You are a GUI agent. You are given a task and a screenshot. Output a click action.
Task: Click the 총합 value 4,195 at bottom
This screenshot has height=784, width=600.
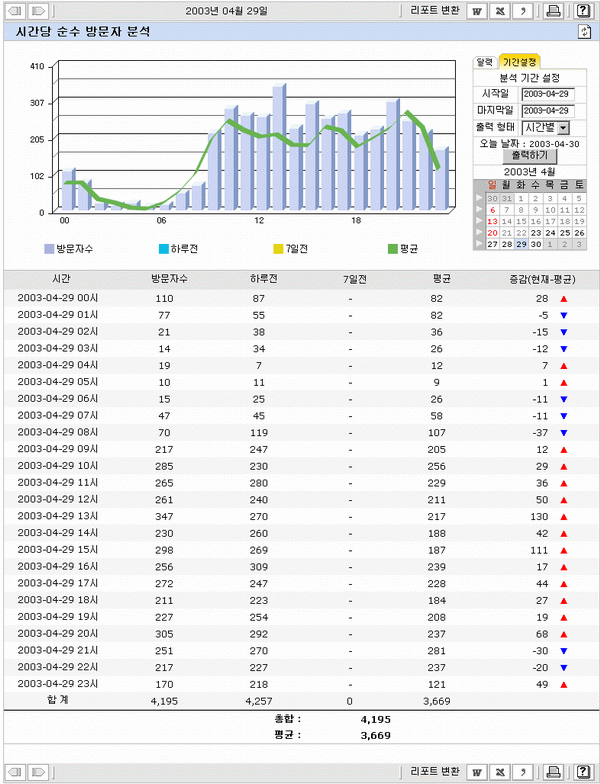[x=376, y=720]
